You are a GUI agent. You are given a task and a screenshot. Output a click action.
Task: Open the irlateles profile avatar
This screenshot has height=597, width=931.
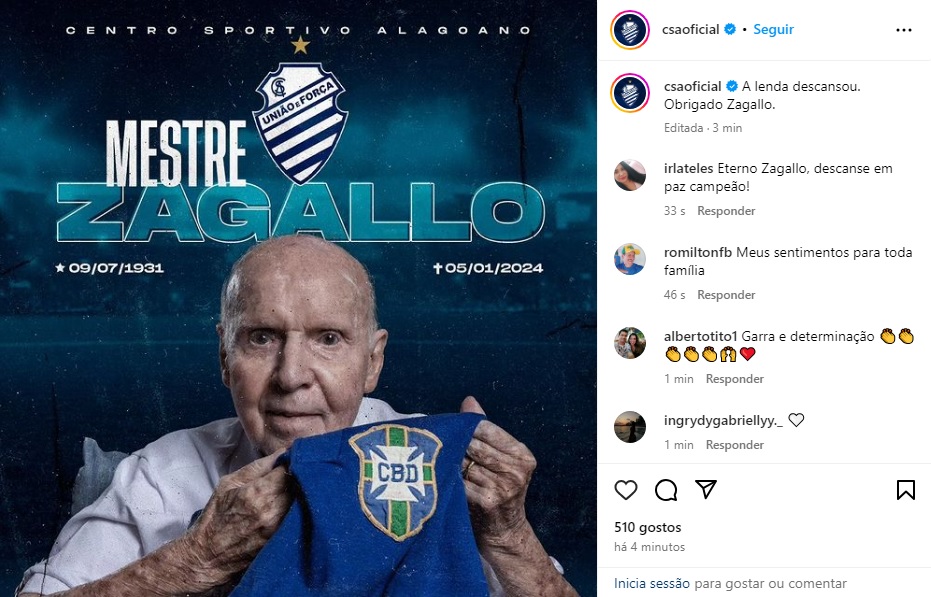pos(629,175)
